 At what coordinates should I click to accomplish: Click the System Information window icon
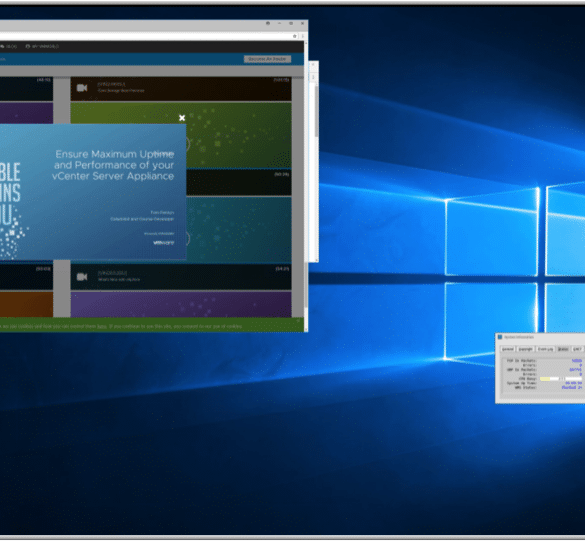(500, 337)
